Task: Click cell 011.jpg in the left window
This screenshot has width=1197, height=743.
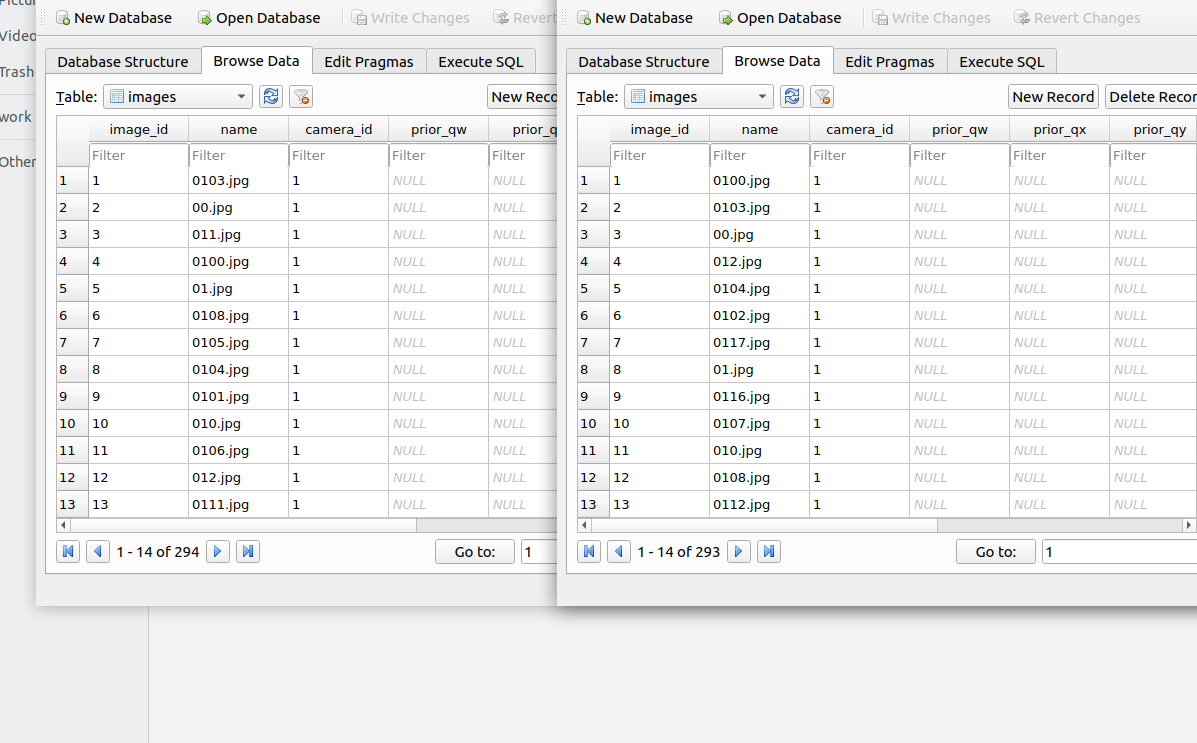Action: tap(238, 235)
